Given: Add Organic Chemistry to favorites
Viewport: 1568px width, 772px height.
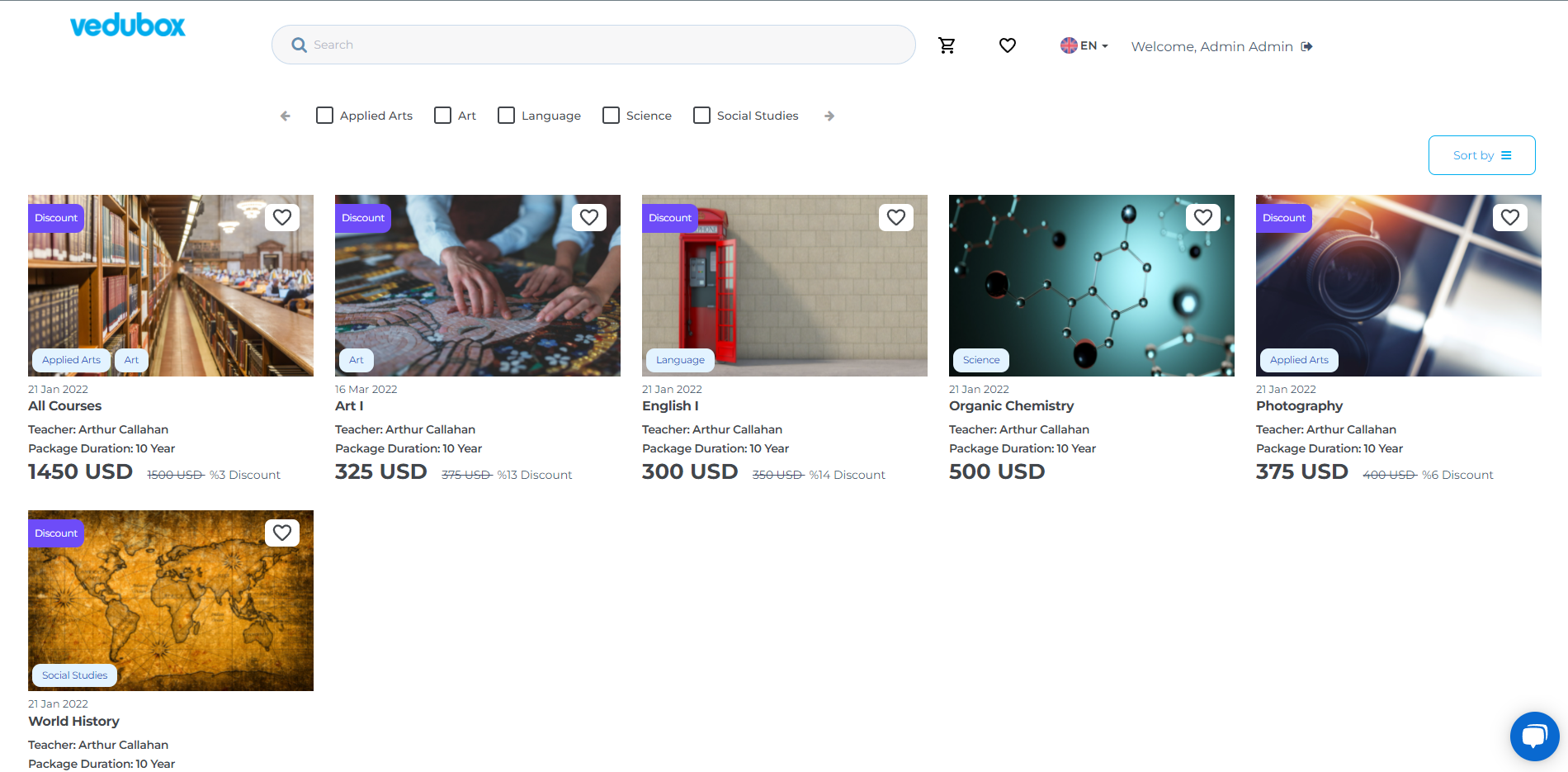Looking at the screenshot, I should [1202, 217].
